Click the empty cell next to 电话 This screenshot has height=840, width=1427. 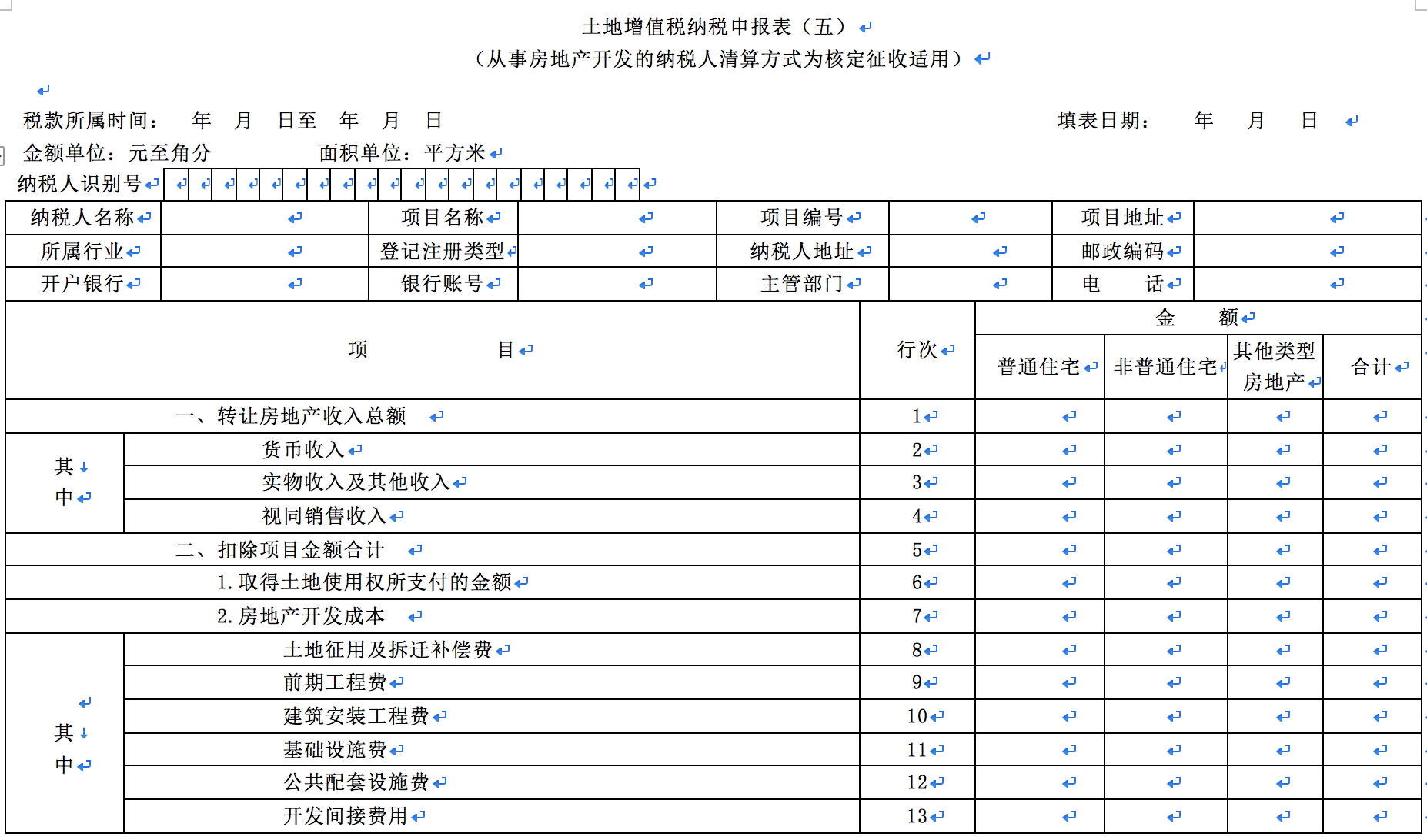1308,284
